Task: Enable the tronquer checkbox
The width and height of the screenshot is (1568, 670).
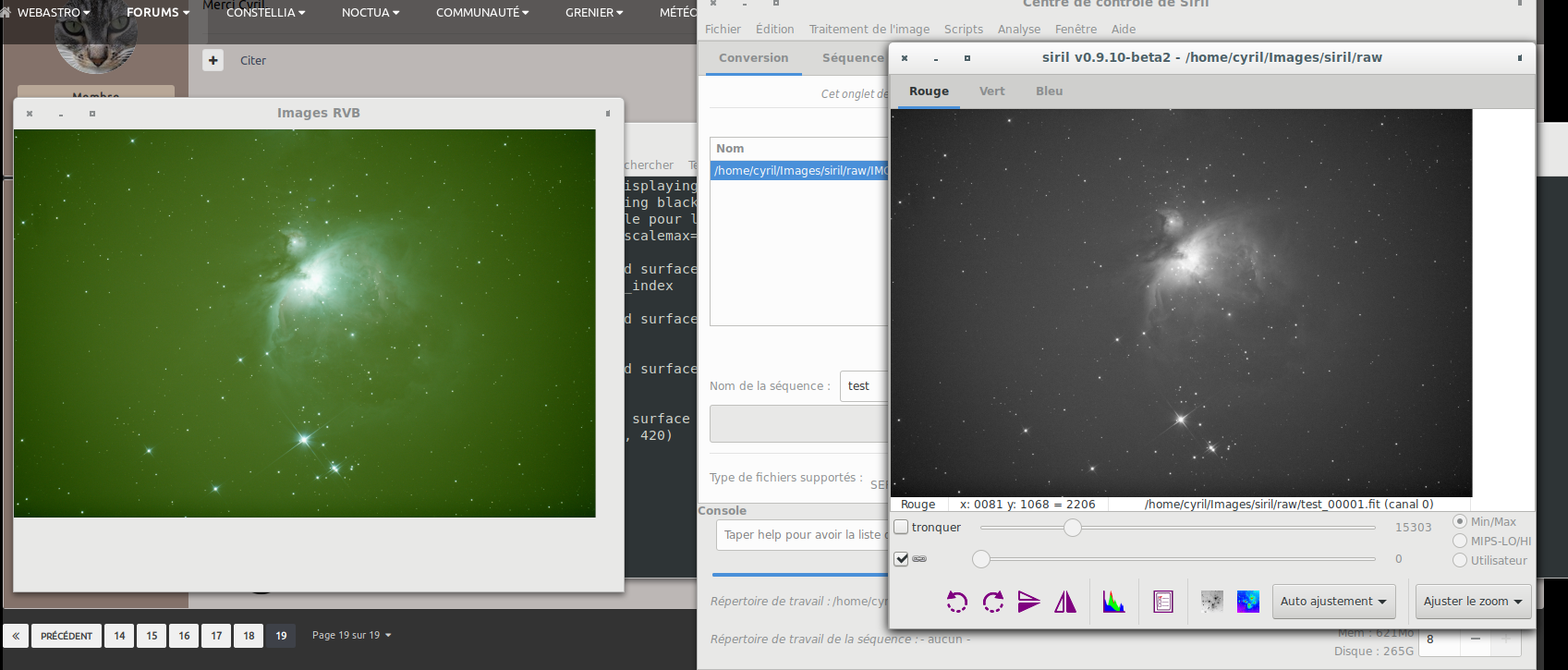Action: coord(901,528)
